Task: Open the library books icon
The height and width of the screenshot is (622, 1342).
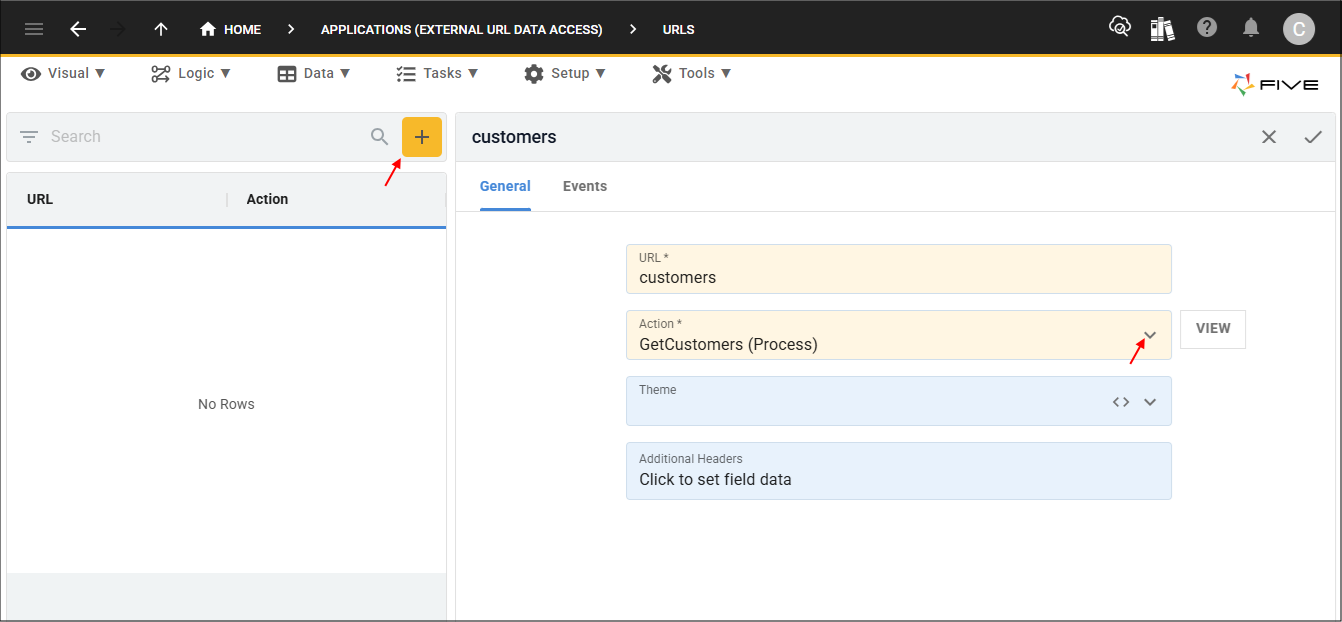Action: click(x=1162, y=28)
